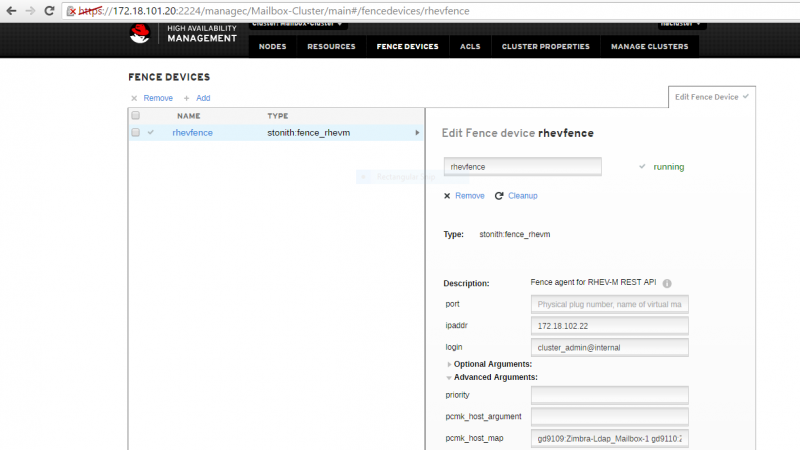Click the browser back arrow

point(11,11)
